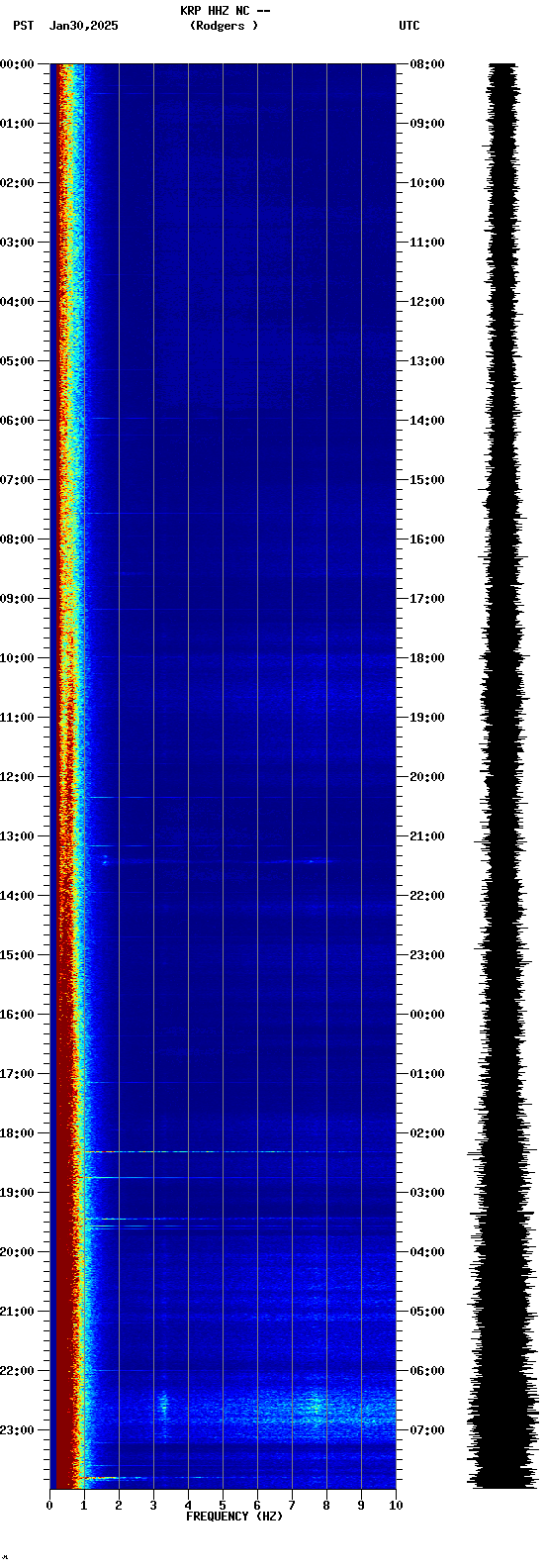
Task: Click the '13:00' PST time label
Action: click(17, 836)
